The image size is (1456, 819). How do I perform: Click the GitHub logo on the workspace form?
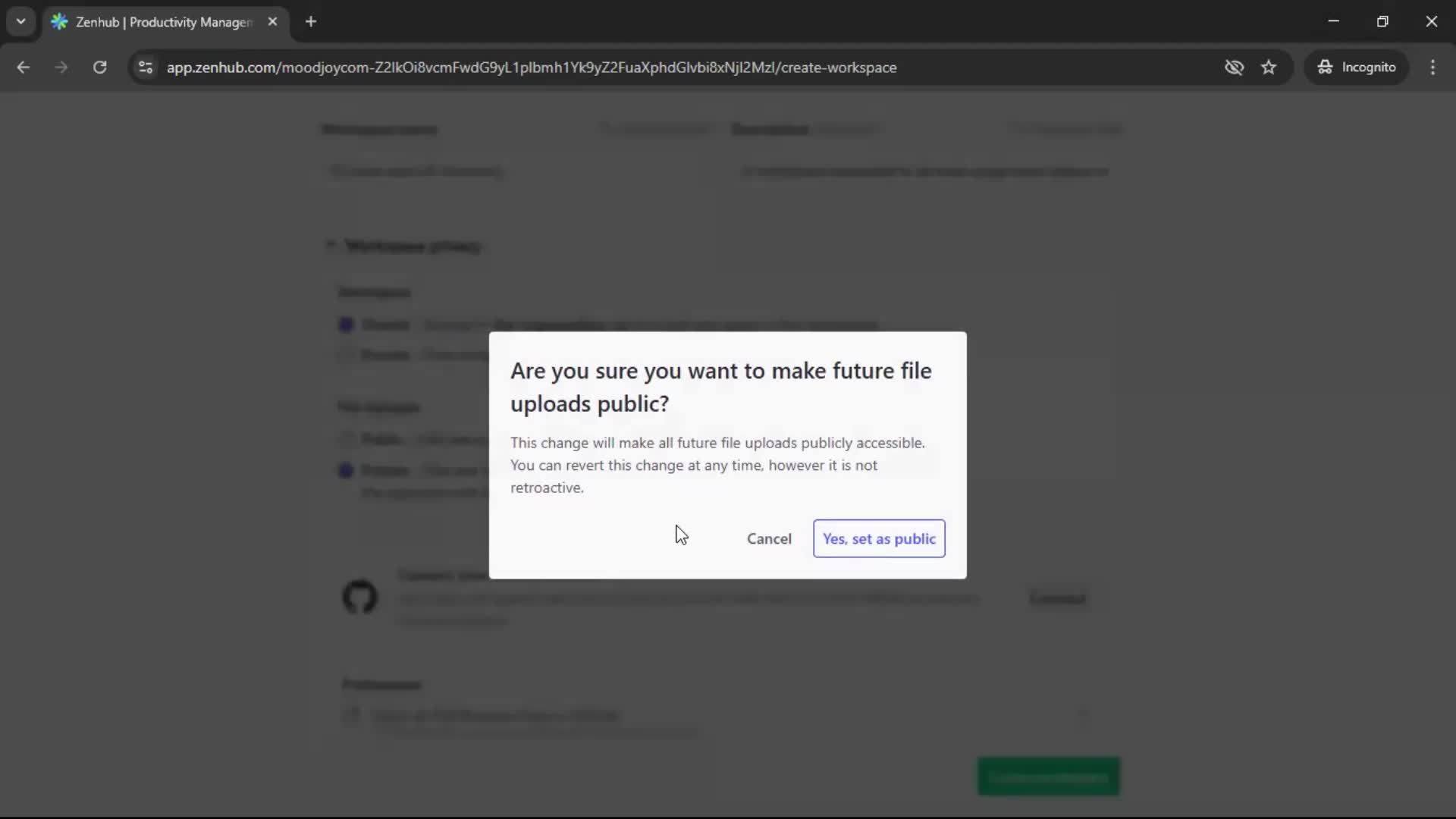[359, 597]
